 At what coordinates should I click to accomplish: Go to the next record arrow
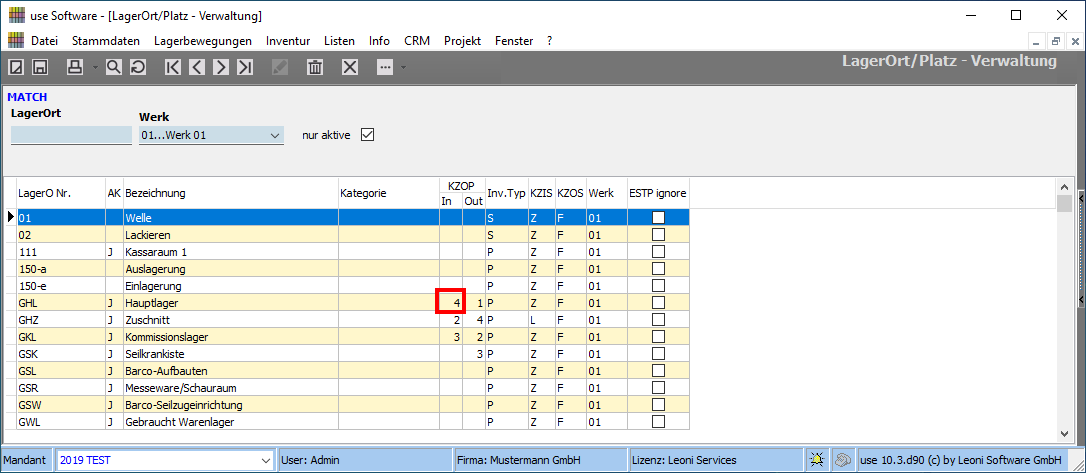pos(221,67)
